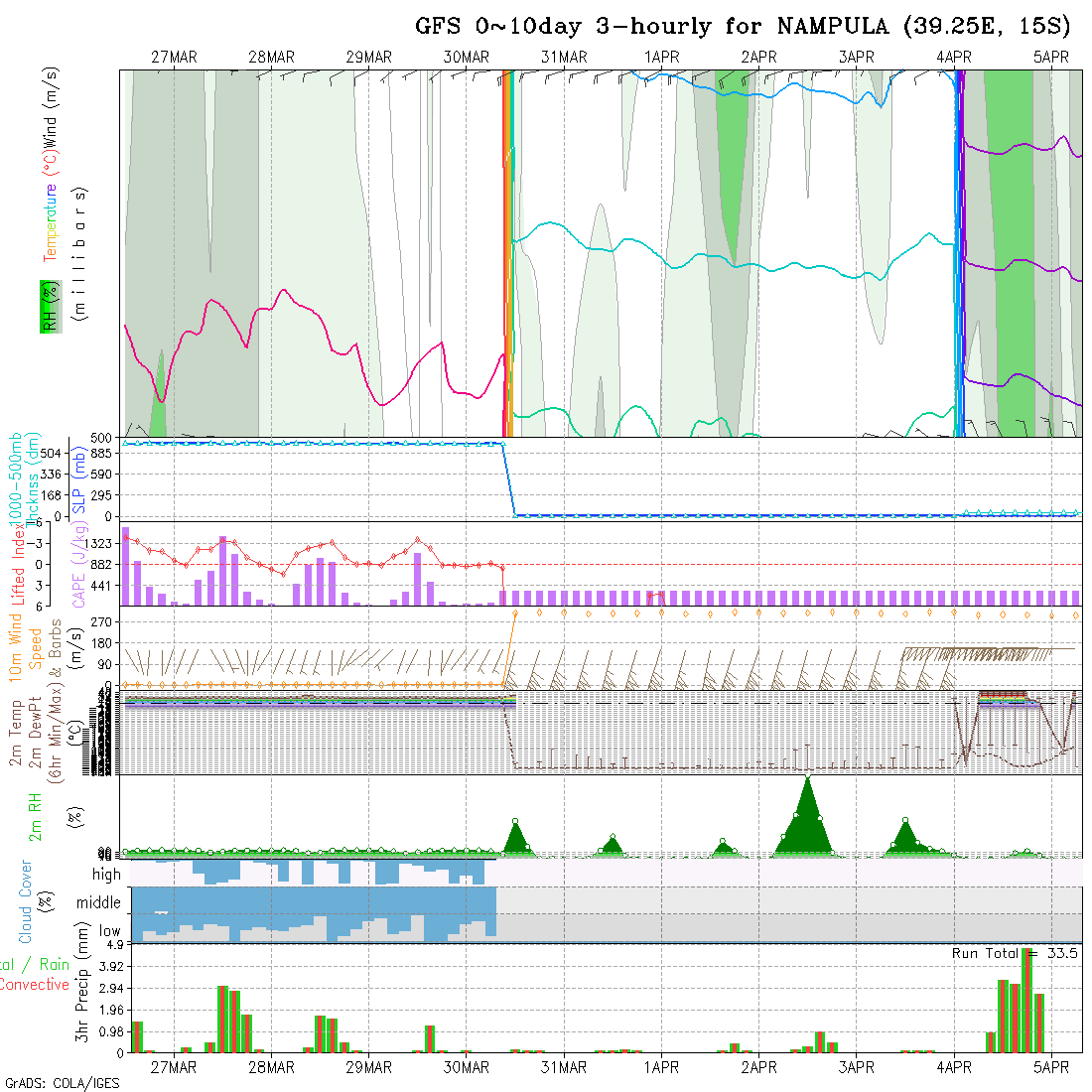The image size is (1092, 1092).
Task: Click the Run Total 33.5 text
Action: [1015, 953]
